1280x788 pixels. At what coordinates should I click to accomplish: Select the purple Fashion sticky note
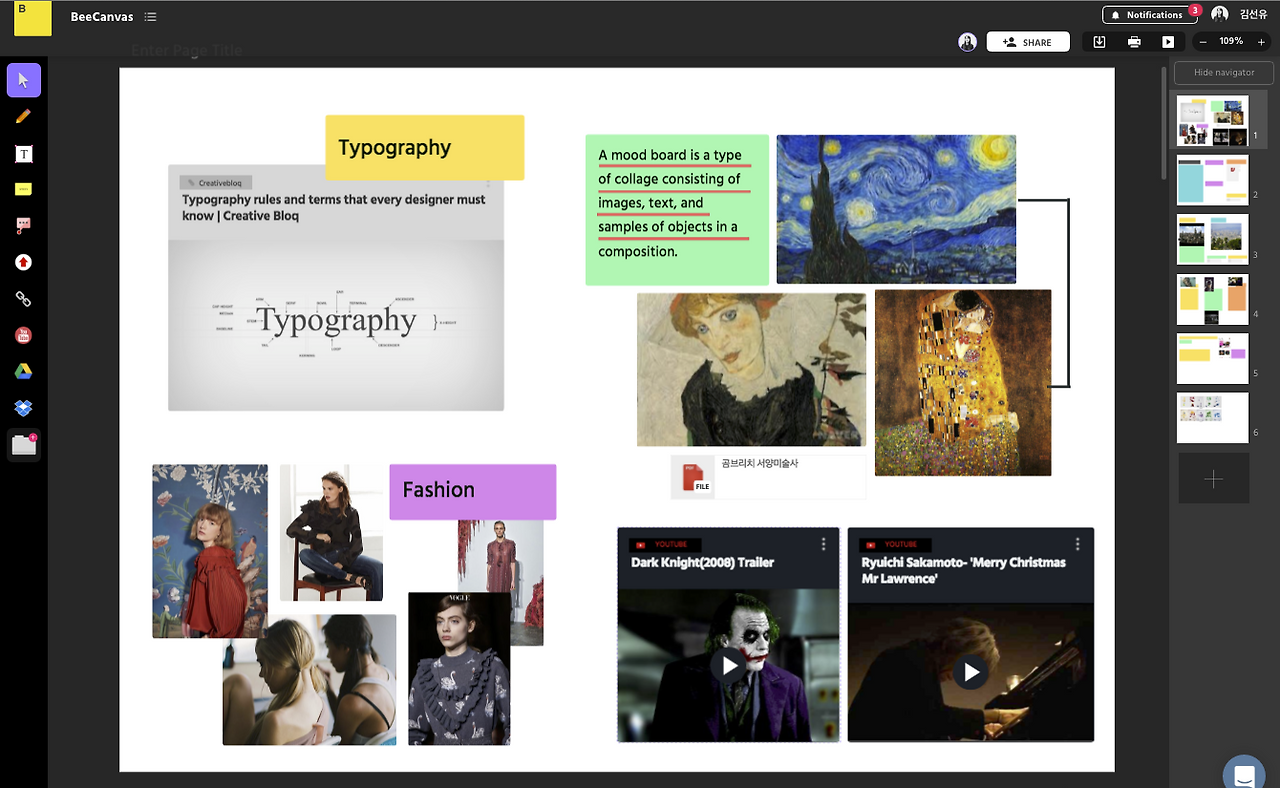473,491
